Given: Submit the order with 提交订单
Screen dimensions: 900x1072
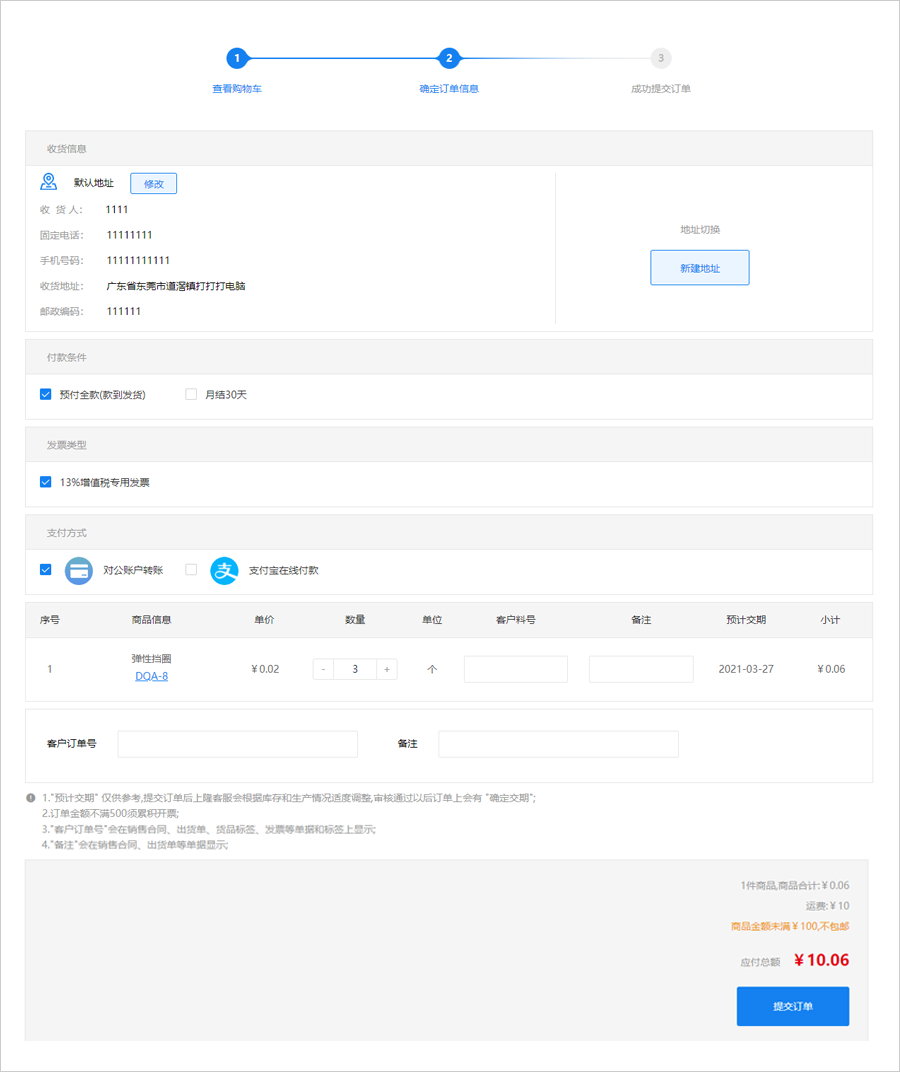Looking at the screenshot, I should (792, 1006).
